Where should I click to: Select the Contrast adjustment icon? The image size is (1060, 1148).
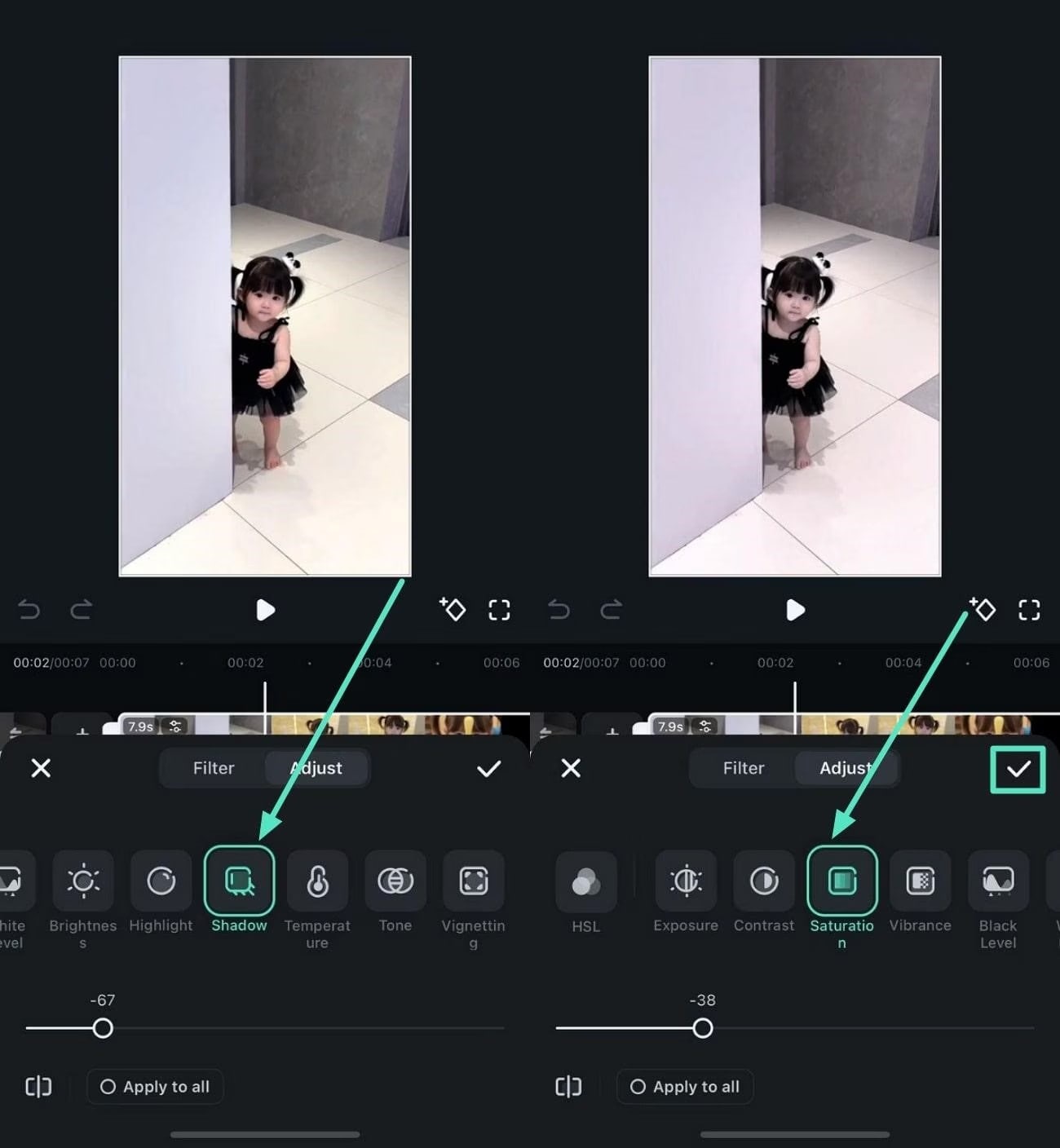point(764,881)
